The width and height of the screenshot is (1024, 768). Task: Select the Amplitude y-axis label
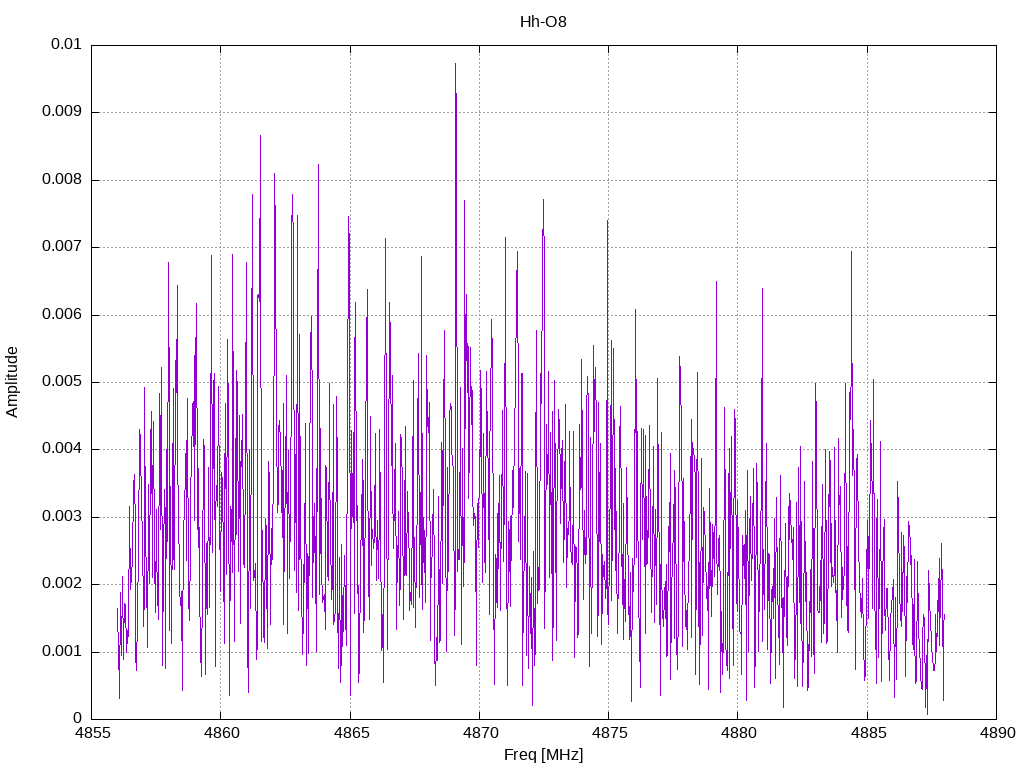(12, 382)
